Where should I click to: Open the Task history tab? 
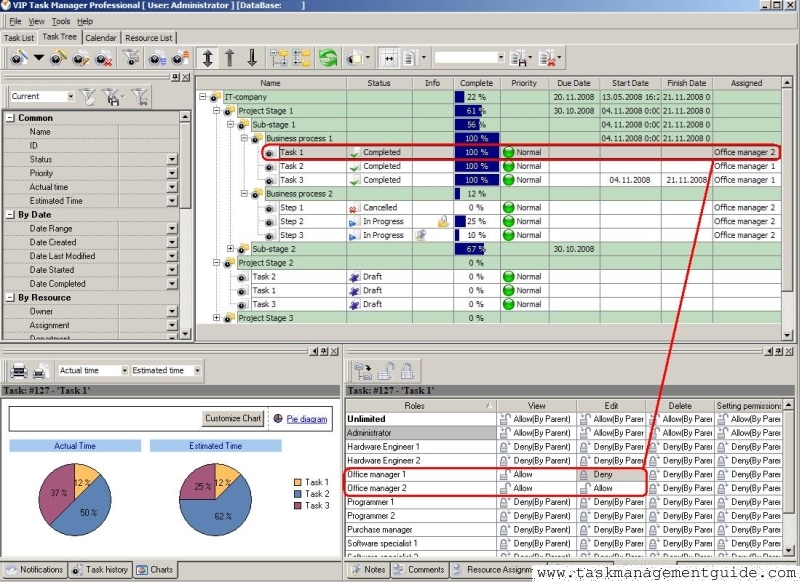101,570
